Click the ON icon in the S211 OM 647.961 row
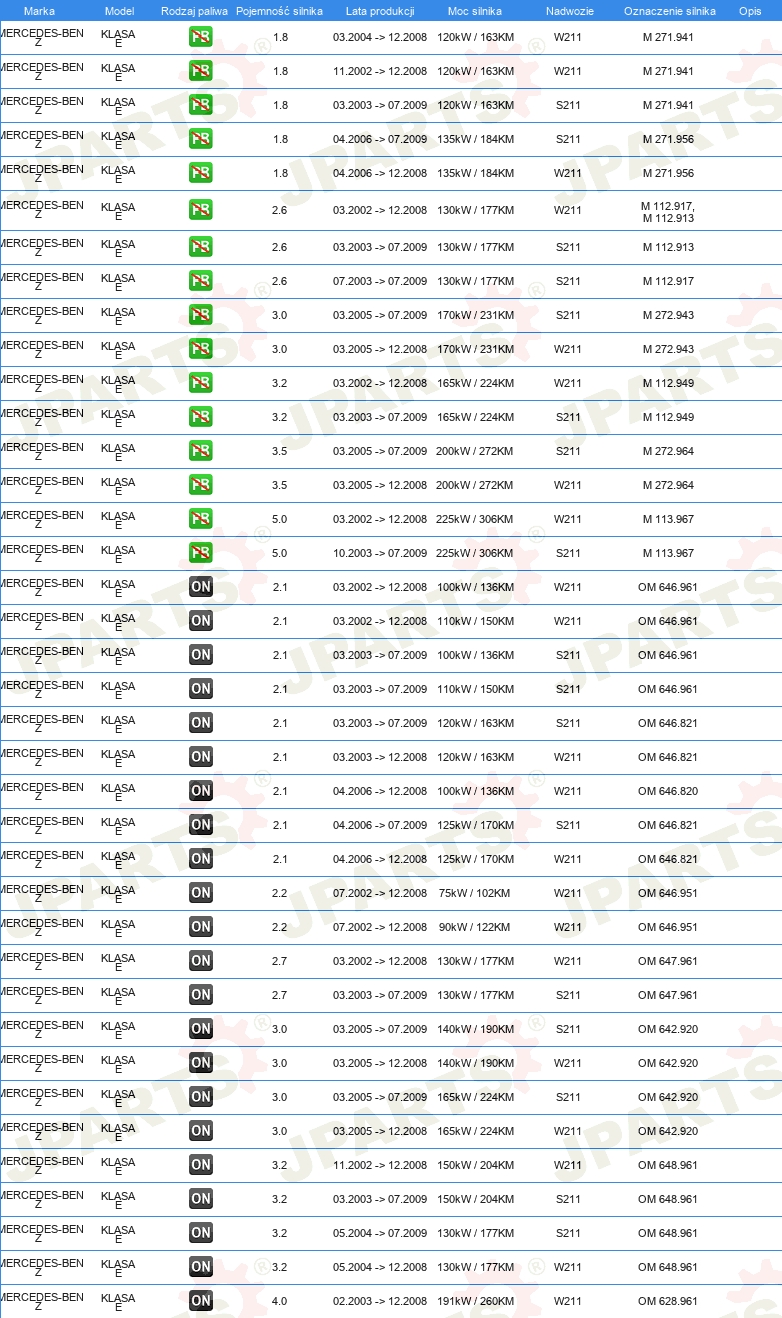Viewport: 782px width, 1318px height. [x=200, y=996]
